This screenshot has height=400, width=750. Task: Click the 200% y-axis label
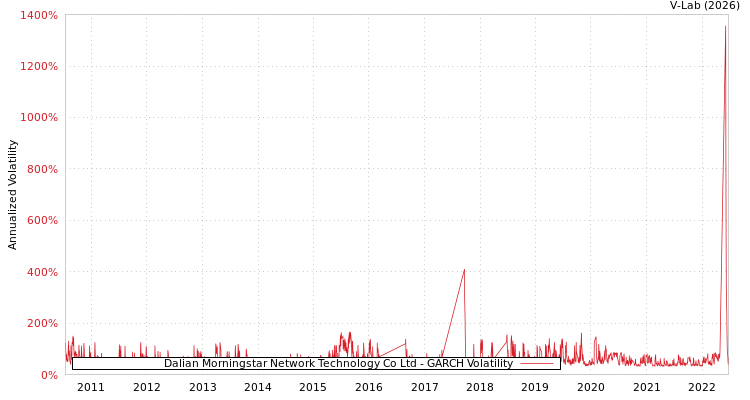click(x=42, y=323)
